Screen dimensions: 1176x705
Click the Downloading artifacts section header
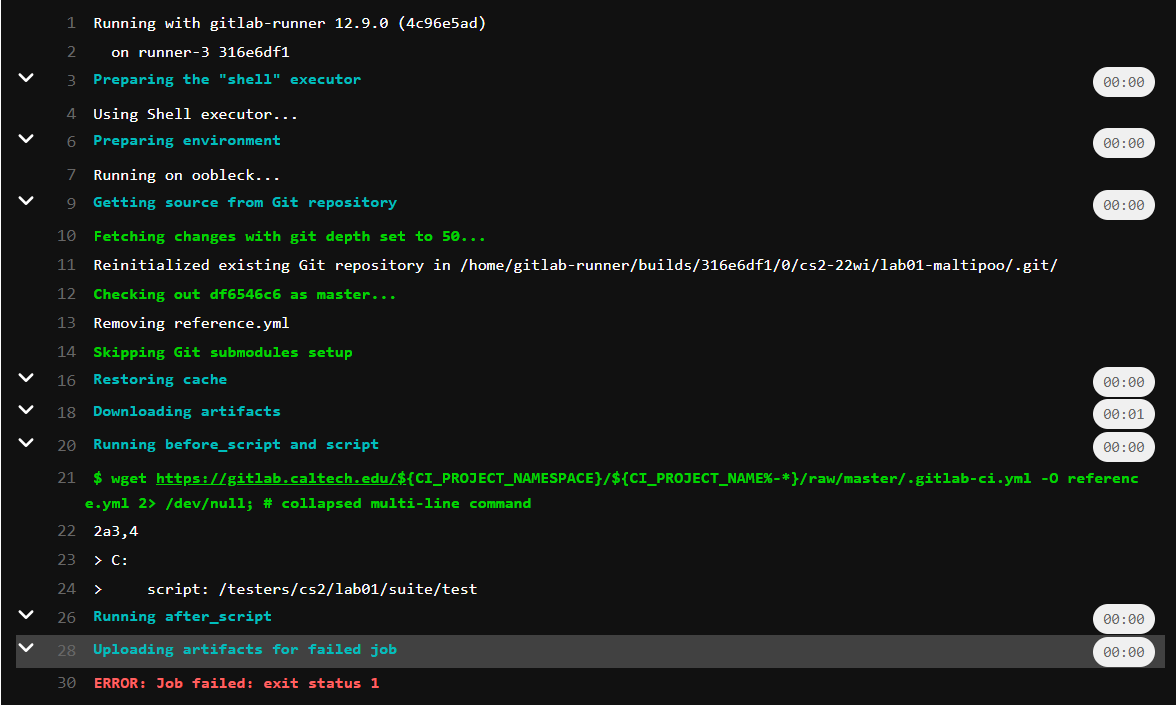coord(186,411)
